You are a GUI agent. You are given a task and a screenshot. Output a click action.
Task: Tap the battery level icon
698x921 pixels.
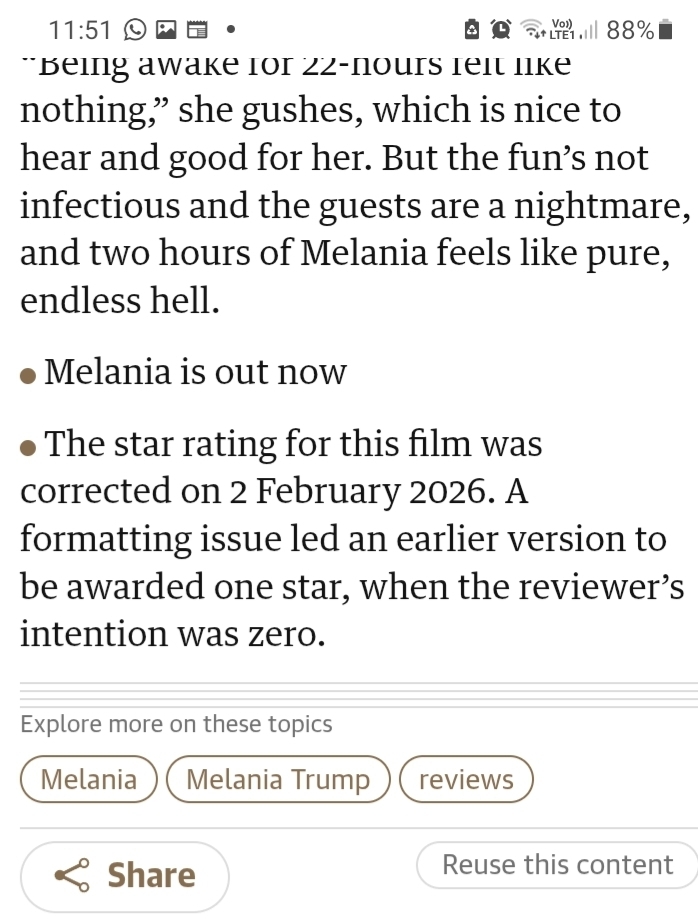point(666,30)
